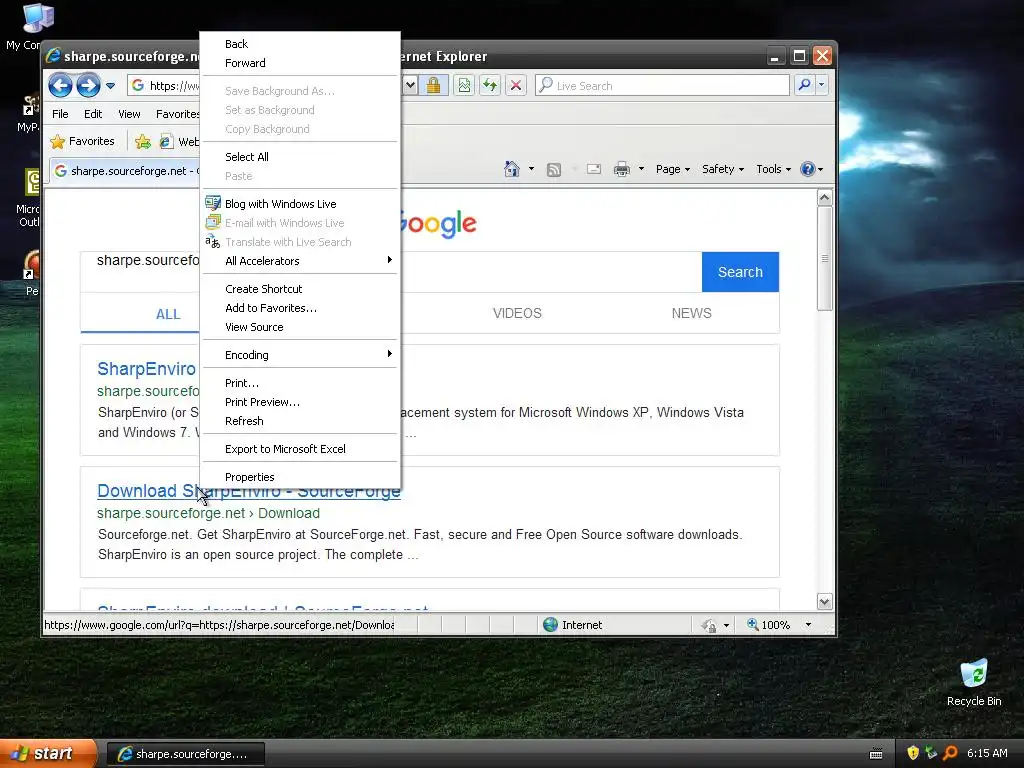Image resolution: width=1024 pixels, height=768 pixels.
Task: Click into the Live Search box
Action: [x=662, y=86]
